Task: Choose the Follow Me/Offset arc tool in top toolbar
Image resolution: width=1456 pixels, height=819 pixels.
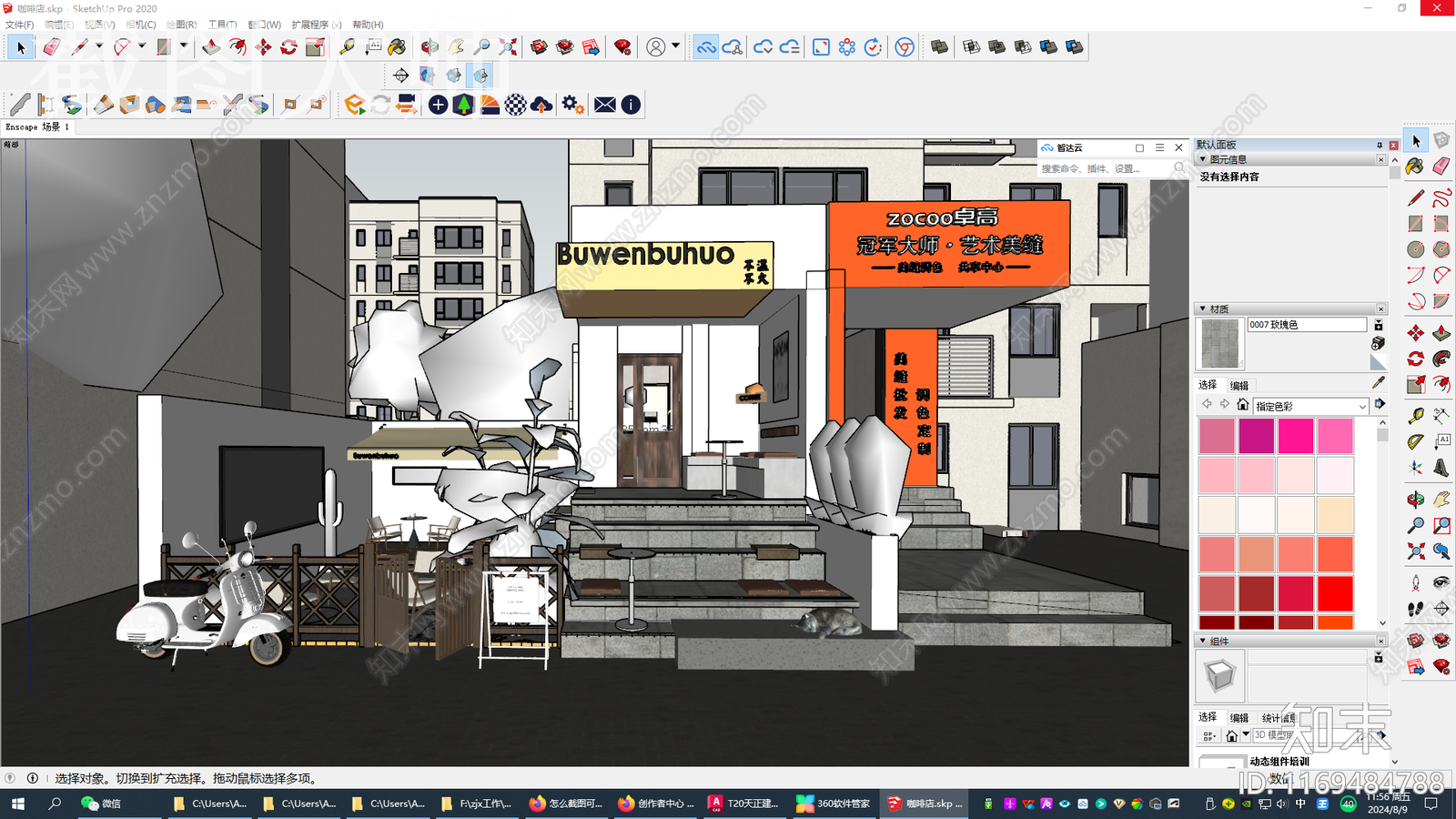Action: pyautogui.click(x=237, y=46)
